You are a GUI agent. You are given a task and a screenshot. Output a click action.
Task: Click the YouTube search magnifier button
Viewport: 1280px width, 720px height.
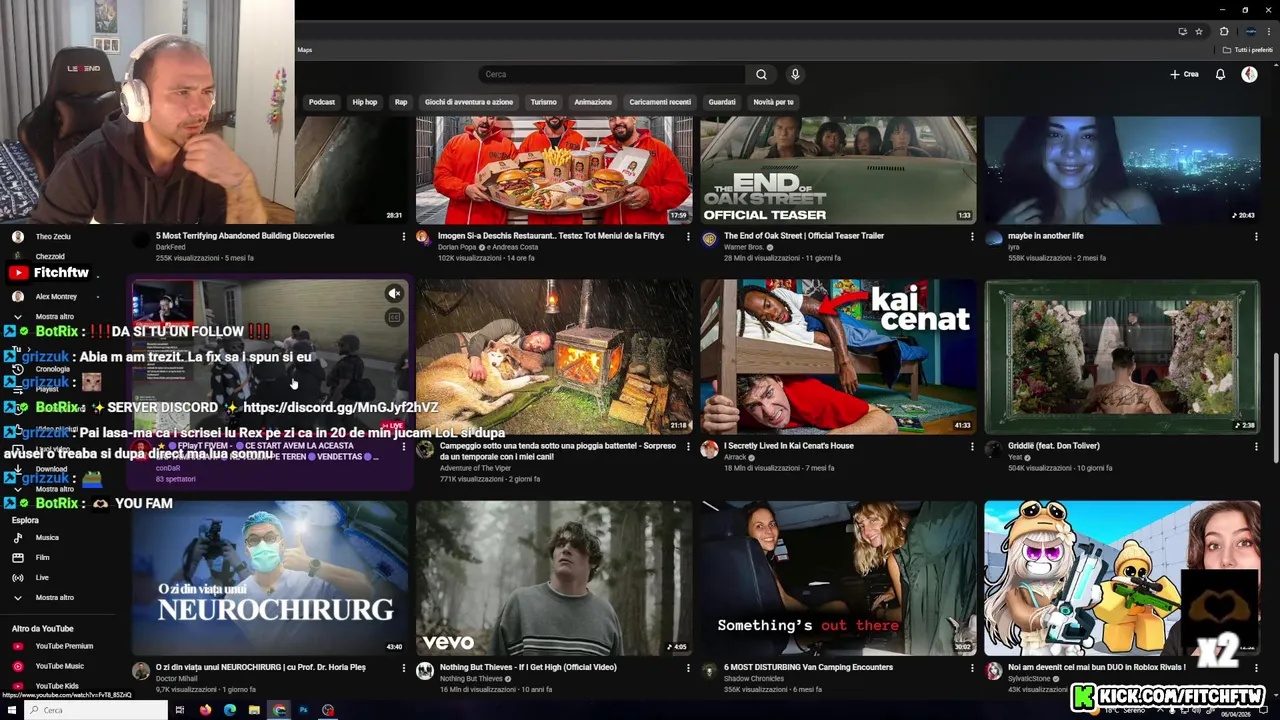(761, 74)
